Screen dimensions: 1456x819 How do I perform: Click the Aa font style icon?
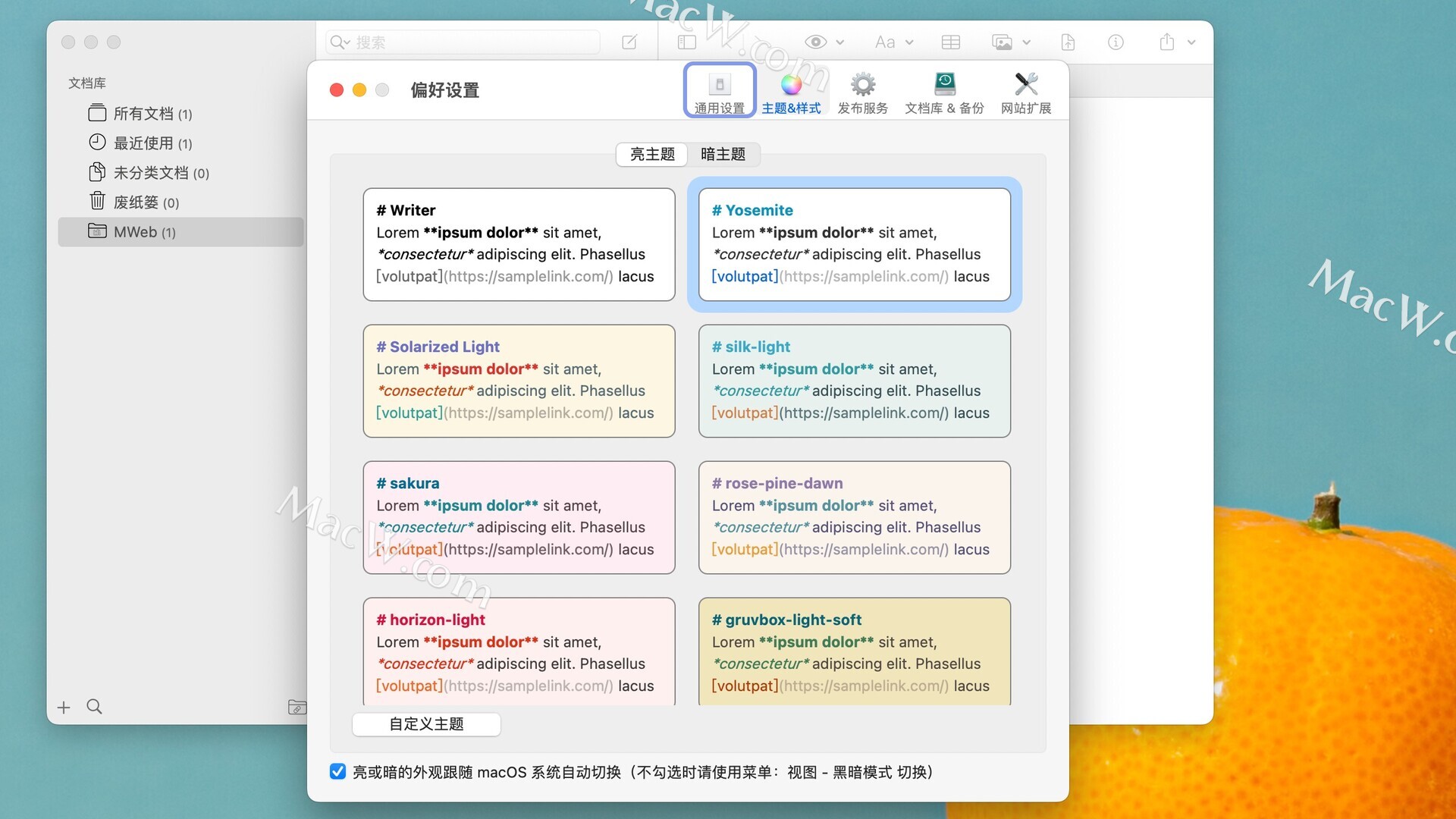(885, 42)
